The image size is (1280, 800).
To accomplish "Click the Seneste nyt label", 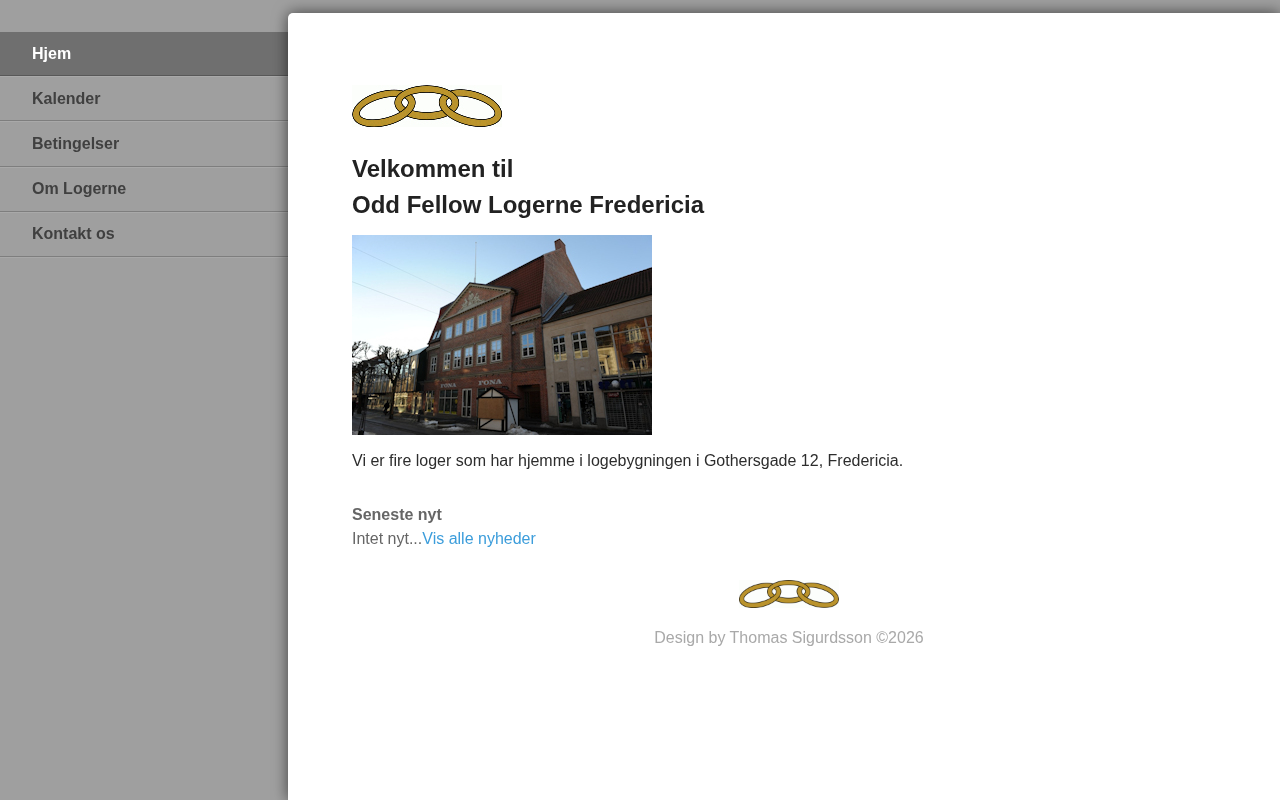I will tap(397, 515).
